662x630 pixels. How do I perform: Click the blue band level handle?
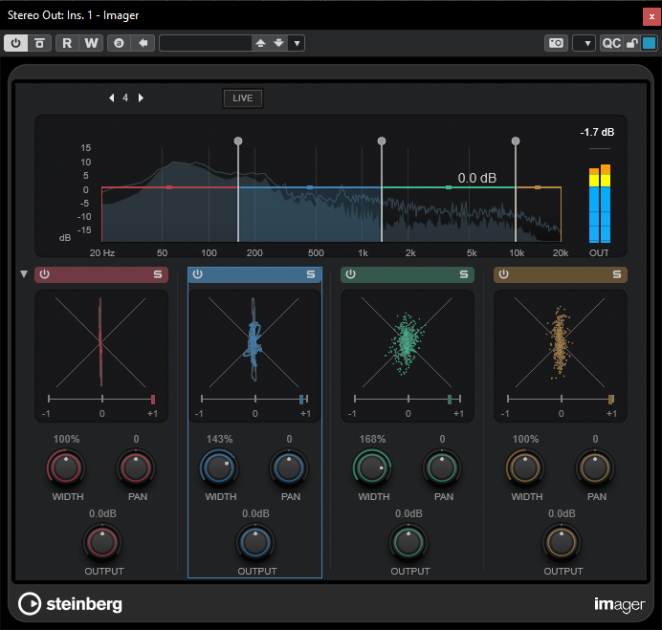[310, 187]
